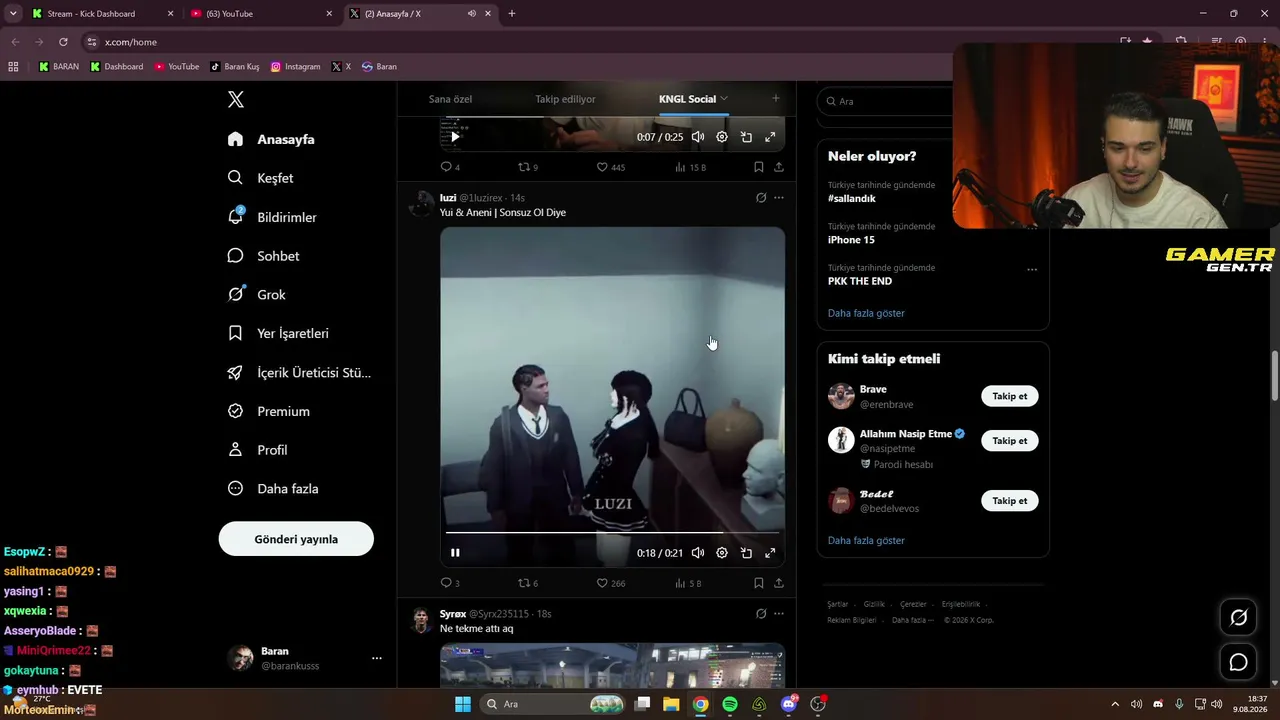Click Daha fazla göster under Neler oluyor

(866, 313)
